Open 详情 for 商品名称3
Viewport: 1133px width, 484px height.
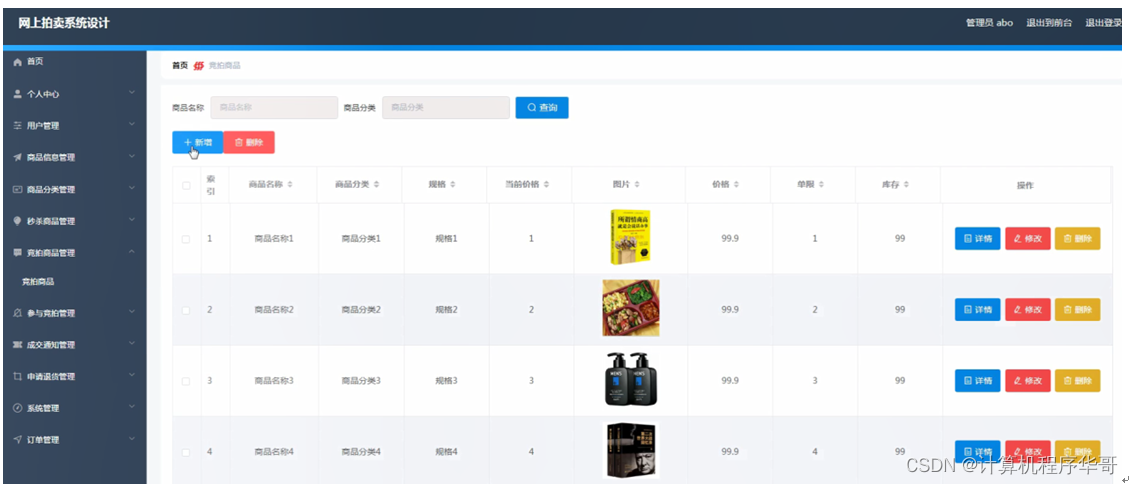[978, 380]
